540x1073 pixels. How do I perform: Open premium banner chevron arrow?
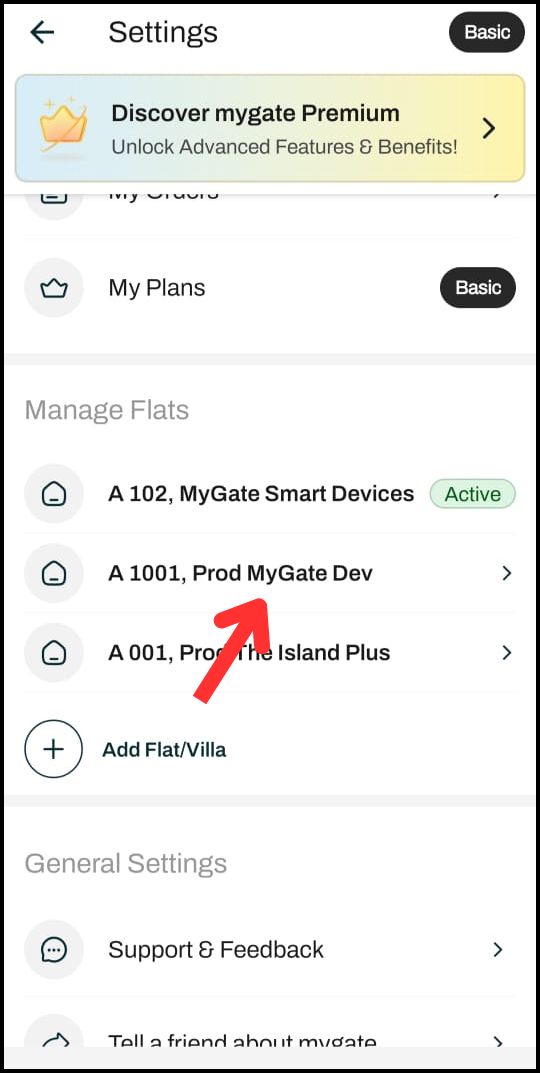[488, 128]
